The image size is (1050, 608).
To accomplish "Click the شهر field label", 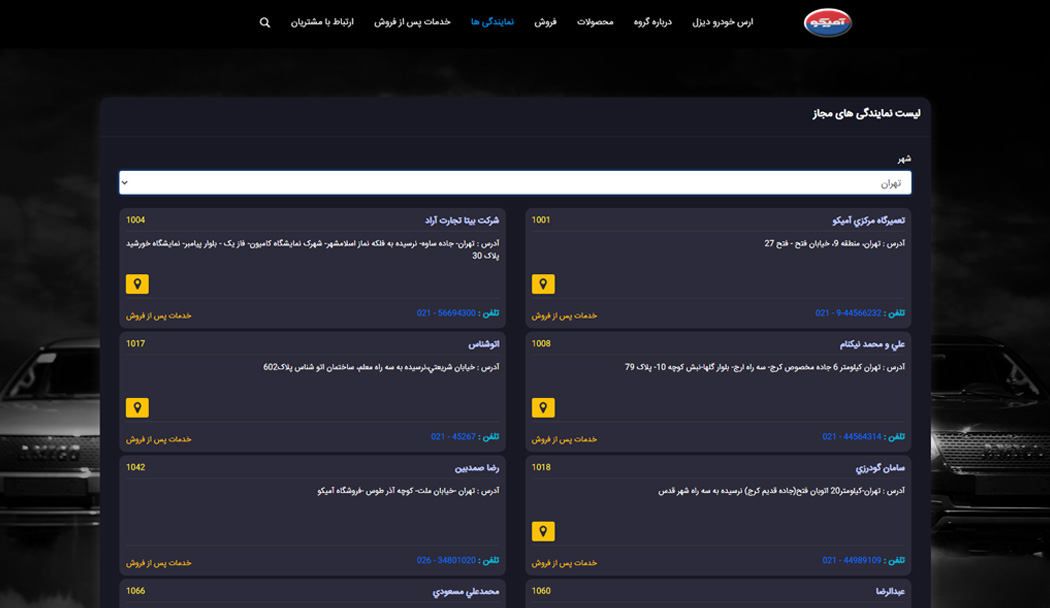I will pyautogui.click(x=904, y=159).
